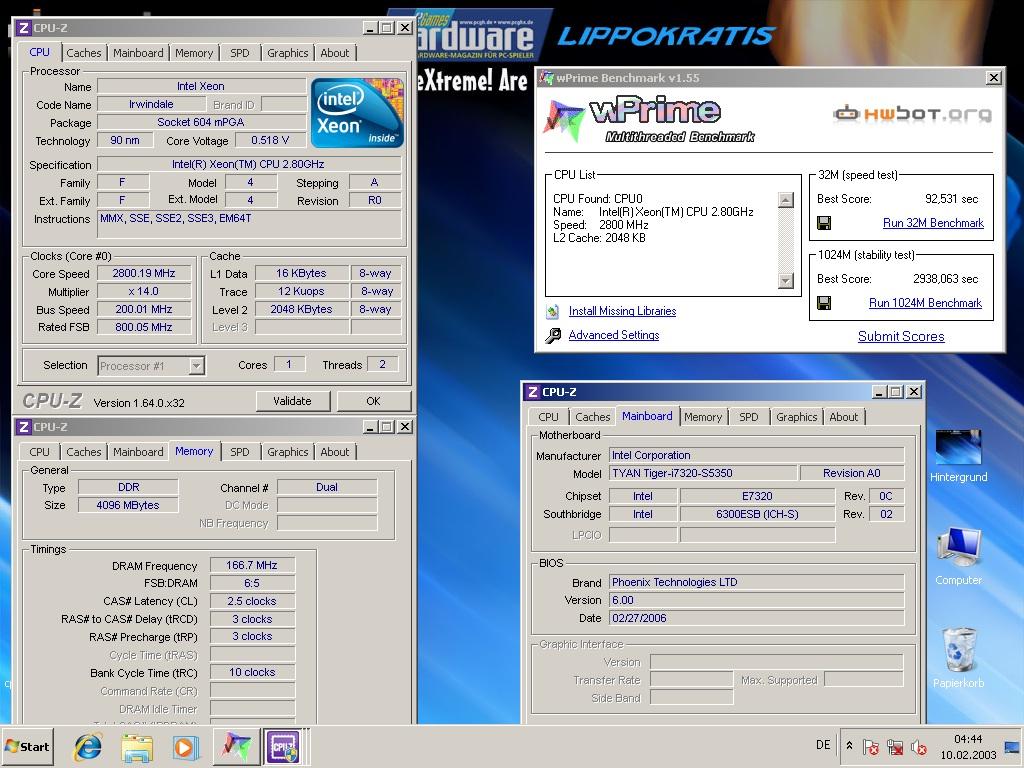Screen dimensions: 1024x768
Task: Show hidden tray icons arrow
Action: (x=849, y=746)
